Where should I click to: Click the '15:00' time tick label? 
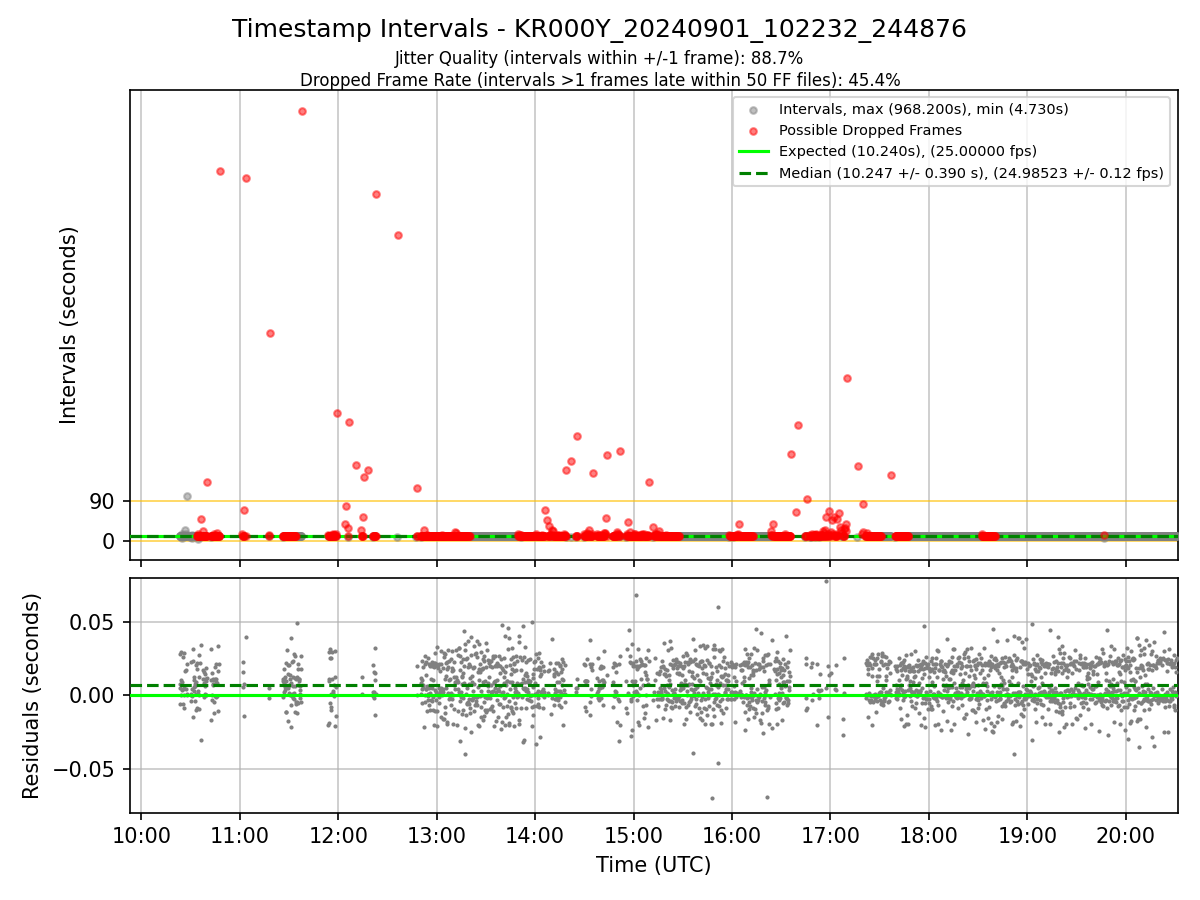634,837
